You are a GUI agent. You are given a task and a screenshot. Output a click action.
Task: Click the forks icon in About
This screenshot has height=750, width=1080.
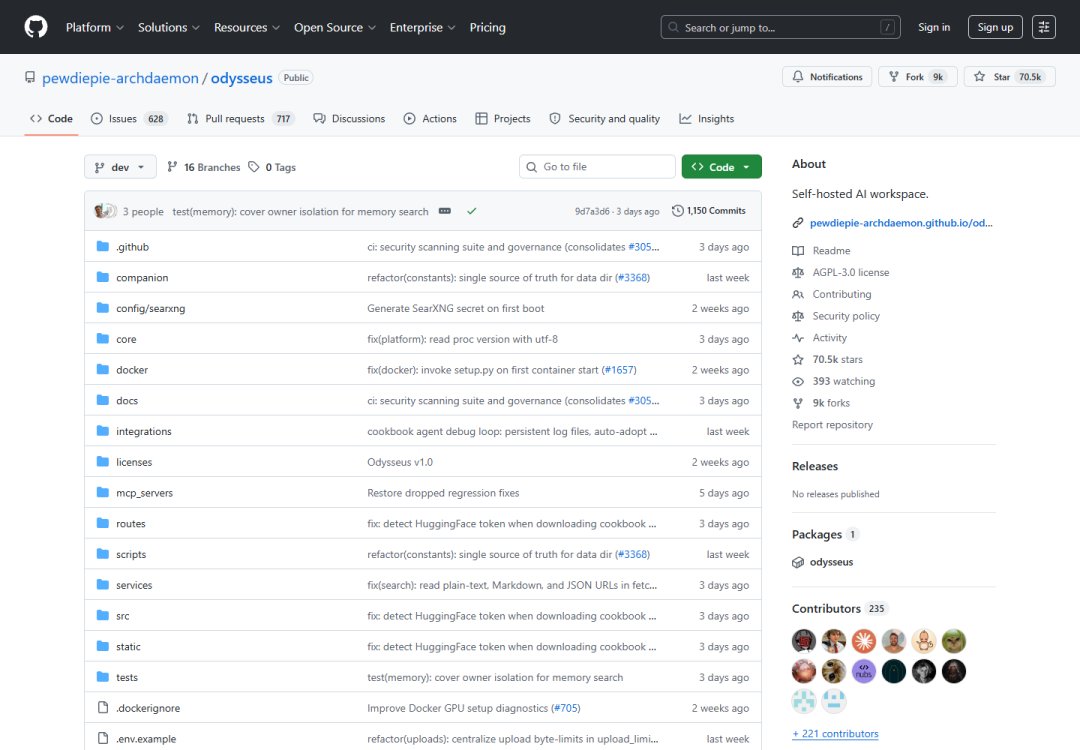coord(798,403)
